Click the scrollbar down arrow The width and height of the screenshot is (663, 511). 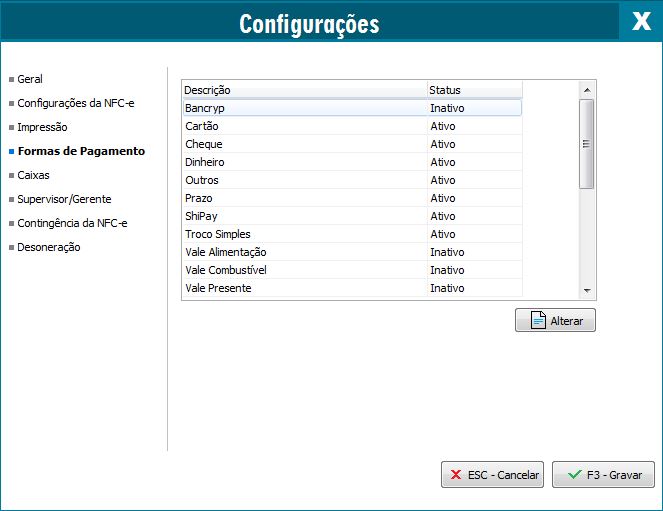coord(587,290)
